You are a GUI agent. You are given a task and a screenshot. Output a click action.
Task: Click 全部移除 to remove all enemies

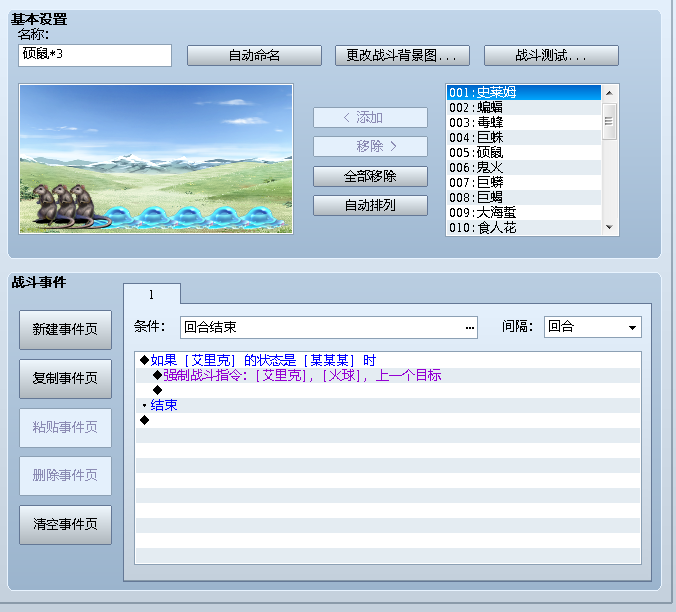pos(370,176)
